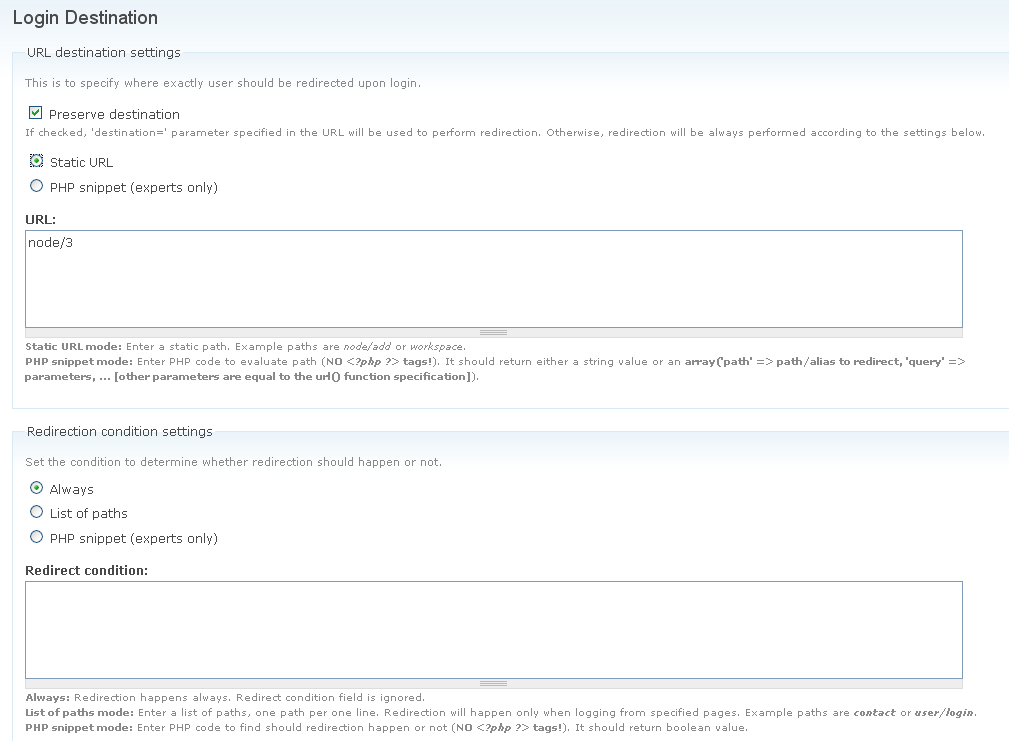Select the List of paths radio button
Image resolution: width=1009 pixels, height=741 pixels.
point(37,512)
